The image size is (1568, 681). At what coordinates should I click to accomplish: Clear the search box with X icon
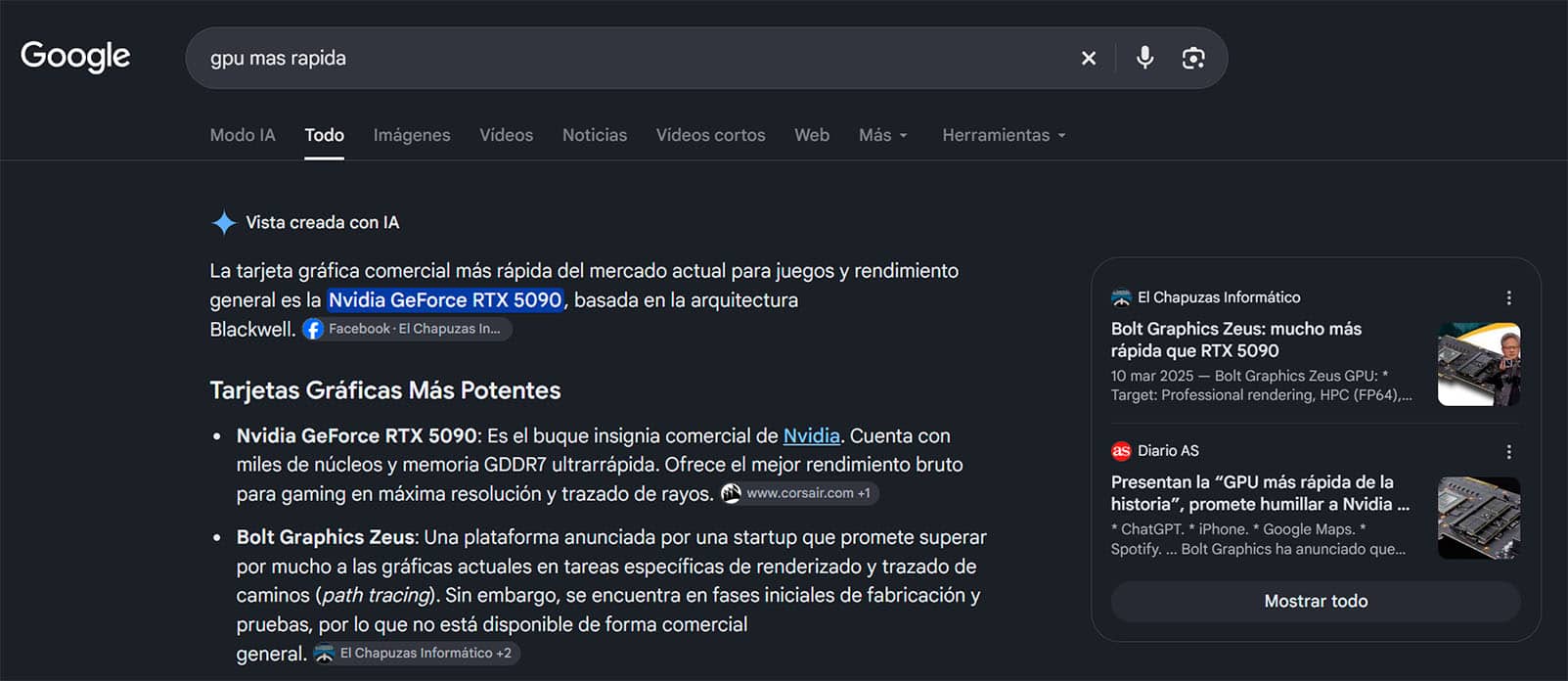tap(1089, 58)
